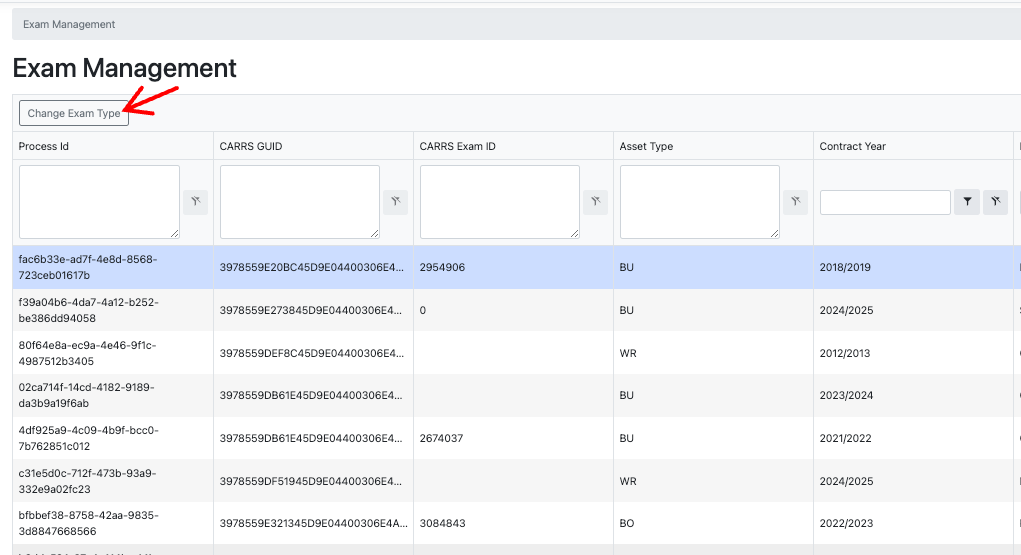Sort by the Process Id column header
The height and width of the screenshot is (555, 1021).
tap(44, 146)
